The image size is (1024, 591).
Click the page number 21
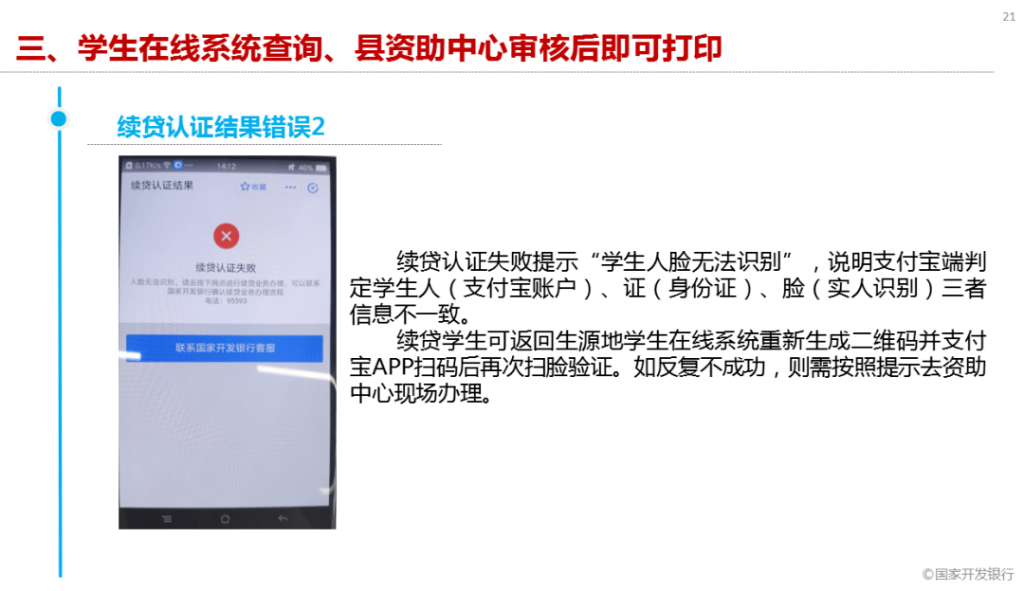pos(1008,17)
